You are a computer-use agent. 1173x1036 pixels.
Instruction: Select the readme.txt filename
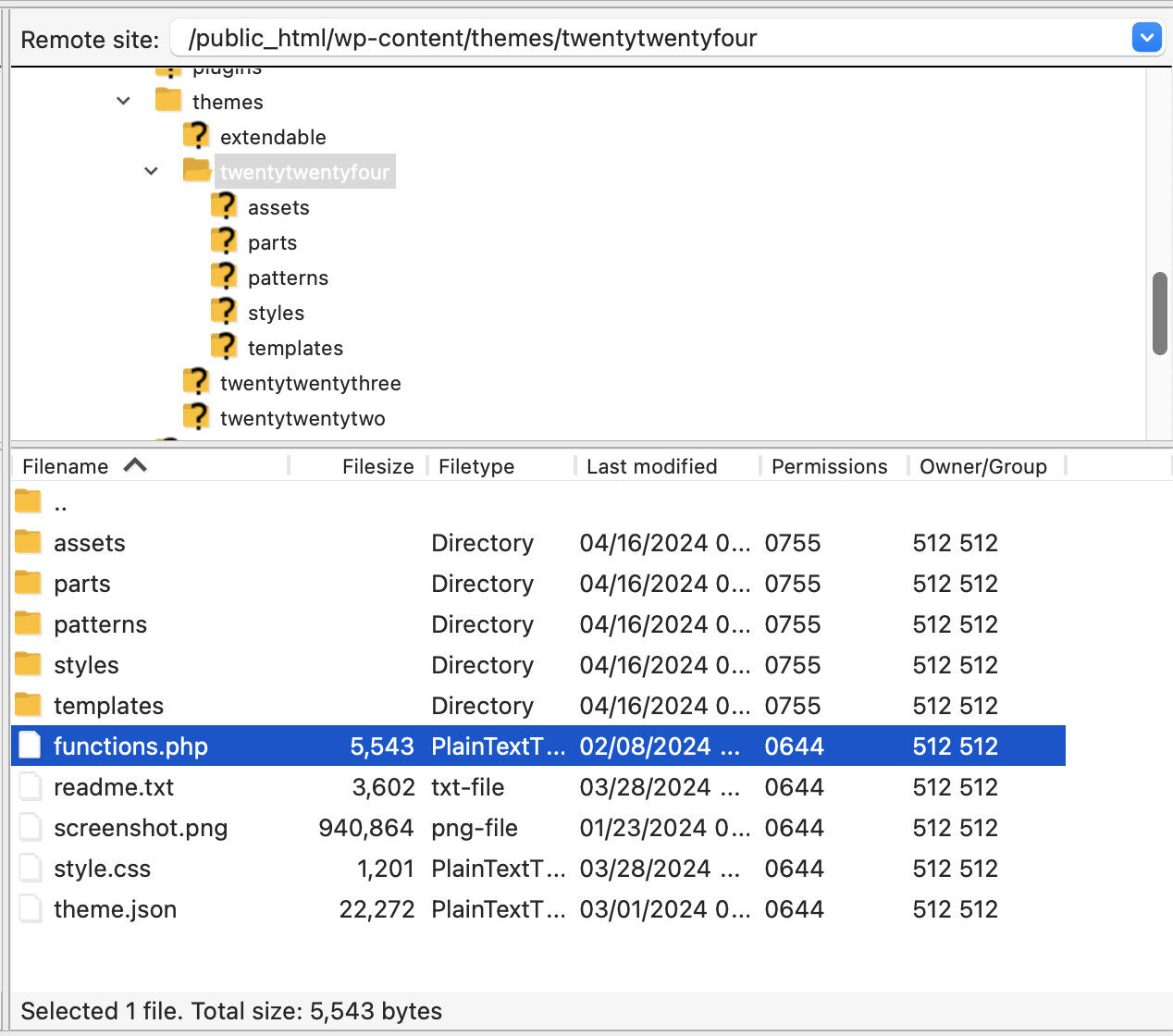[114, 787]
